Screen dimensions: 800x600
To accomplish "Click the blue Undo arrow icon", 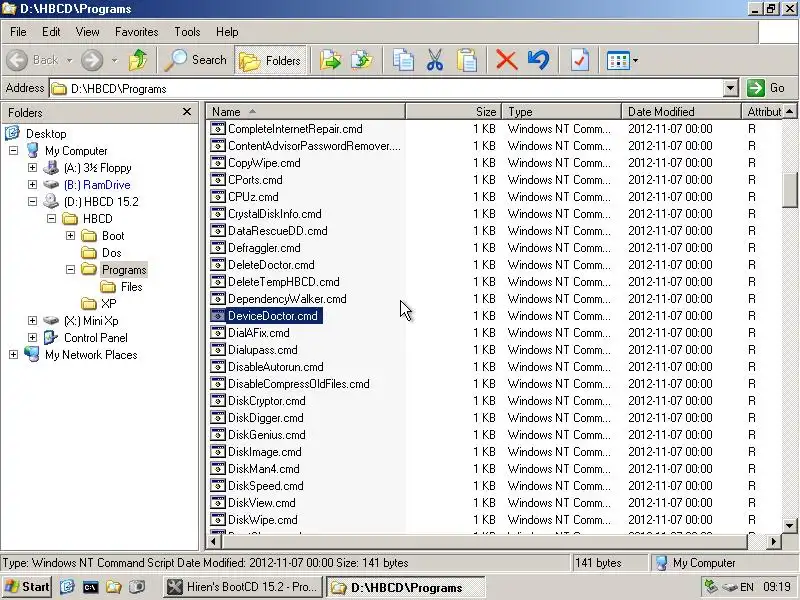I will click(539, 60).
